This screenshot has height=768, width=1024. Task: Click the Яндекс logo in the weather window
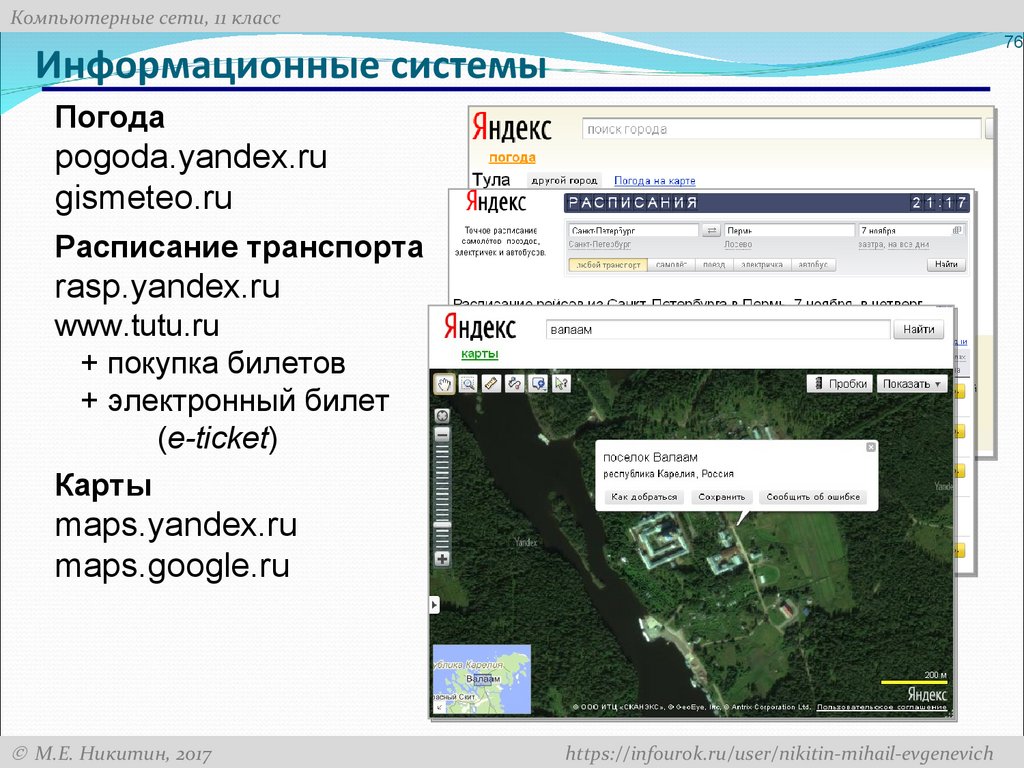tap(512, 128)
